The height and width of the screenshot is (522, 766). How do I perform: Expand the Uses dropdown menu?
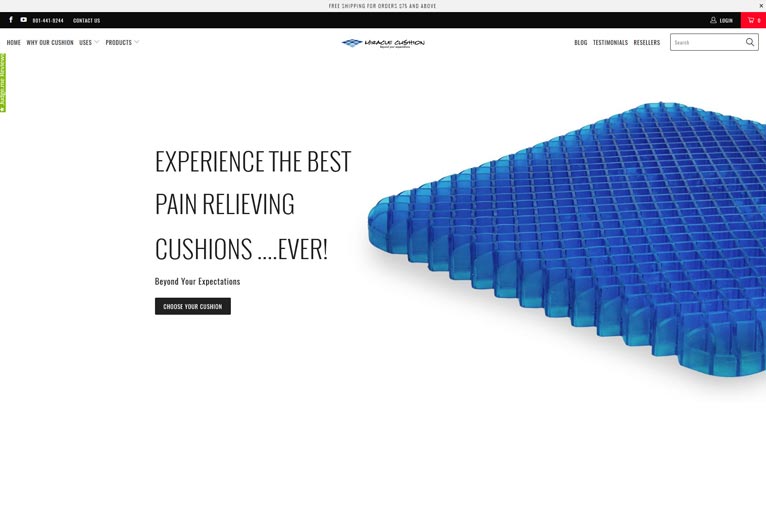click(x=89, y=42)
